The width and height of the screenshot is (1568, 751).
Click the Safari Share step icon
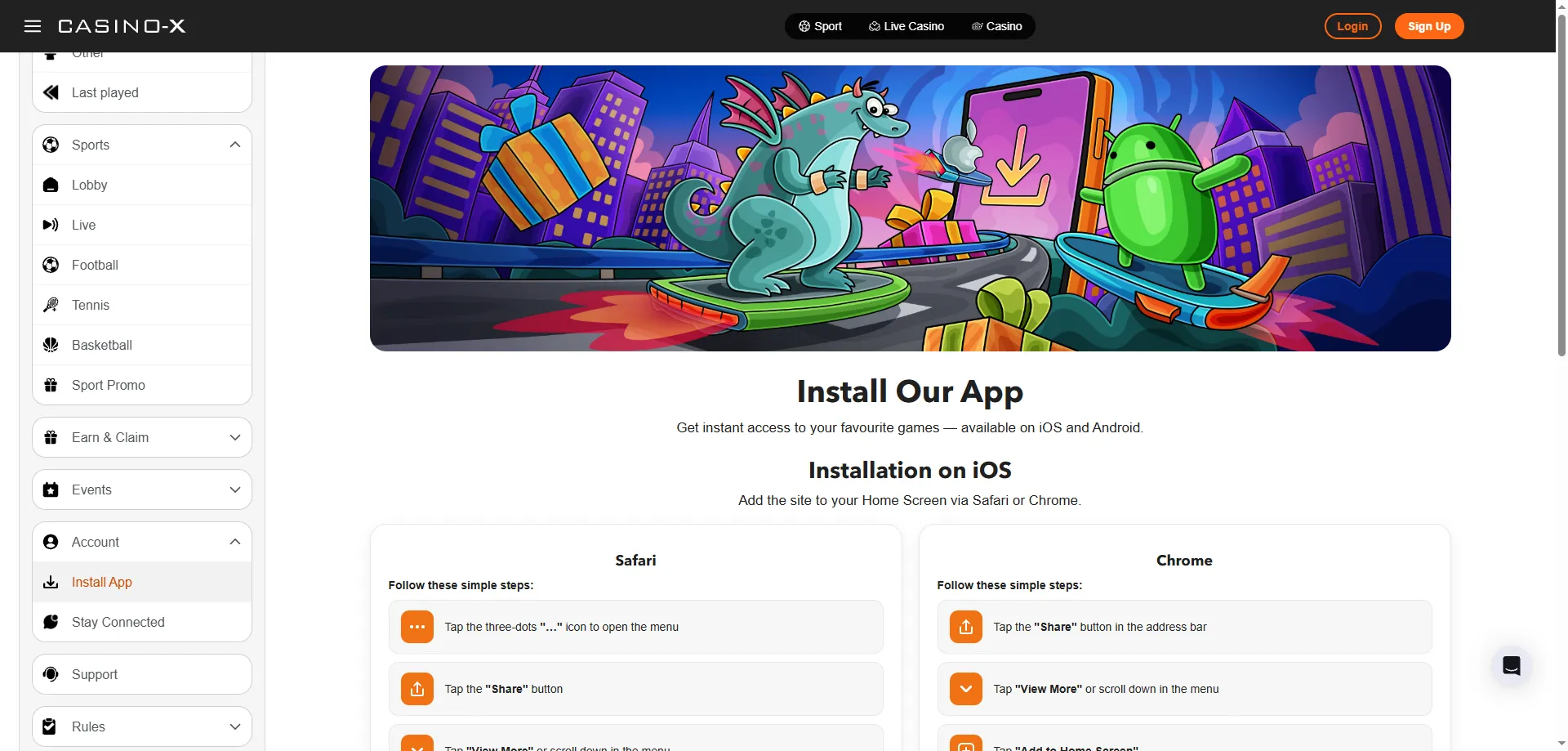pos(417,689)
